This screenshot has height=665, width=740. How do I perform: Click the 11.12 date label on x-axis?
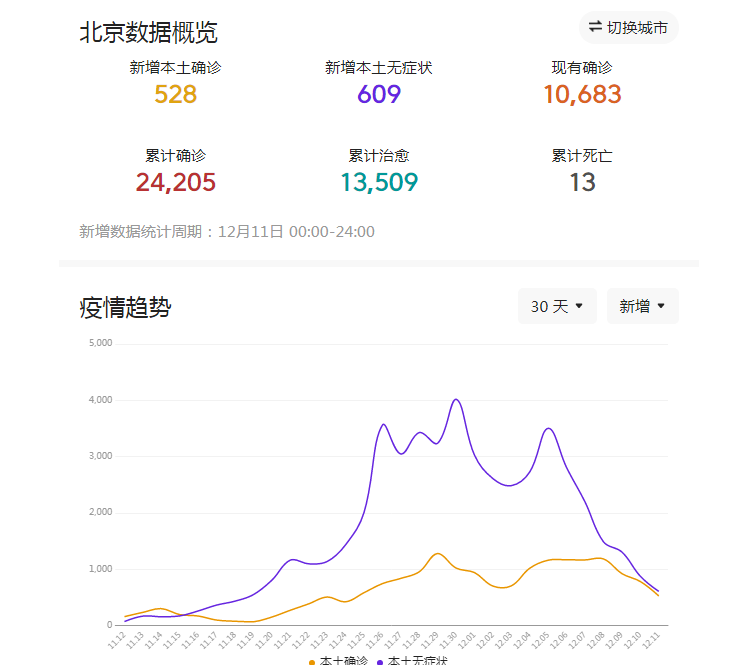117,639
